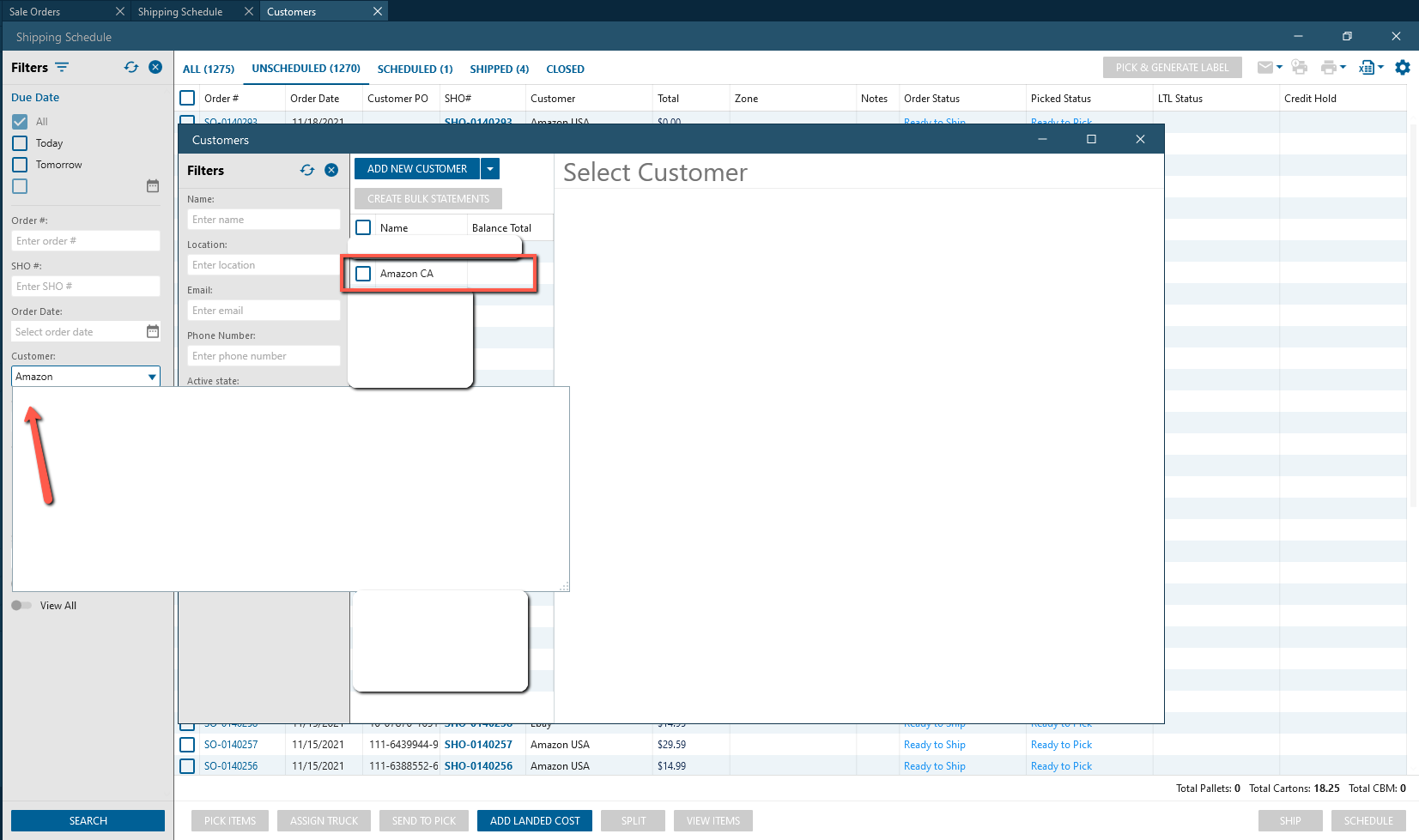Click the ADD LANDED COST button
The width and height of the screenshot is (1419, 840).
(535, 821)
